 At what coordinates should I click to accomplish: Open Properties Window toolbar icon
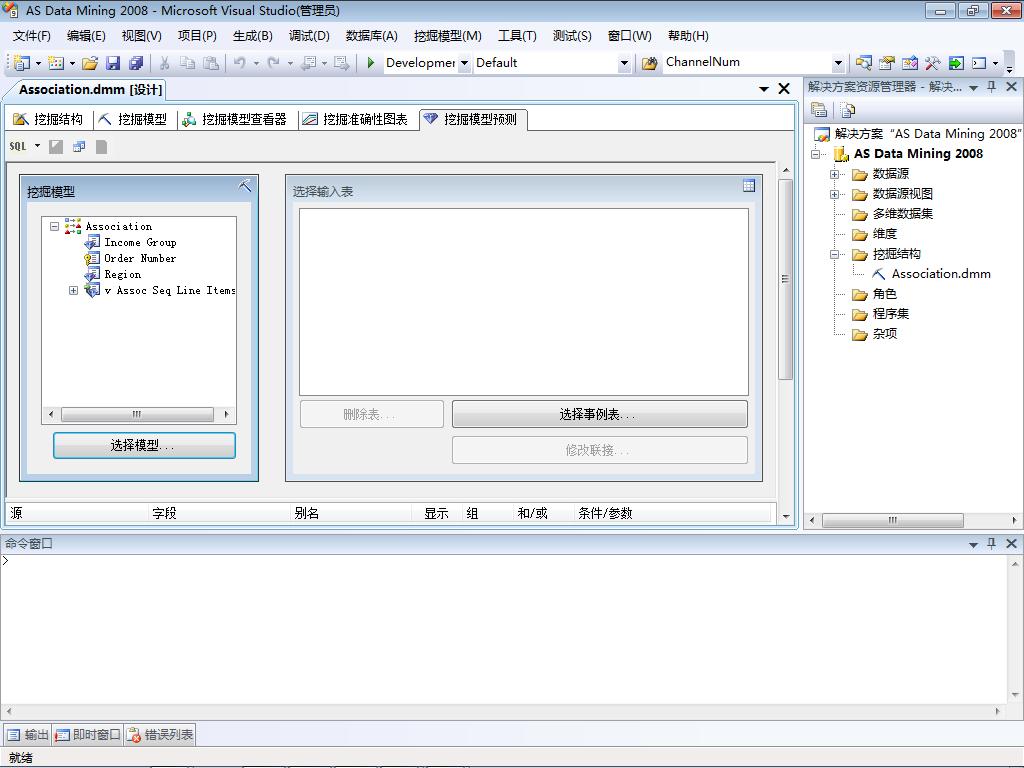pyautogui.click(x=886, y=63)
